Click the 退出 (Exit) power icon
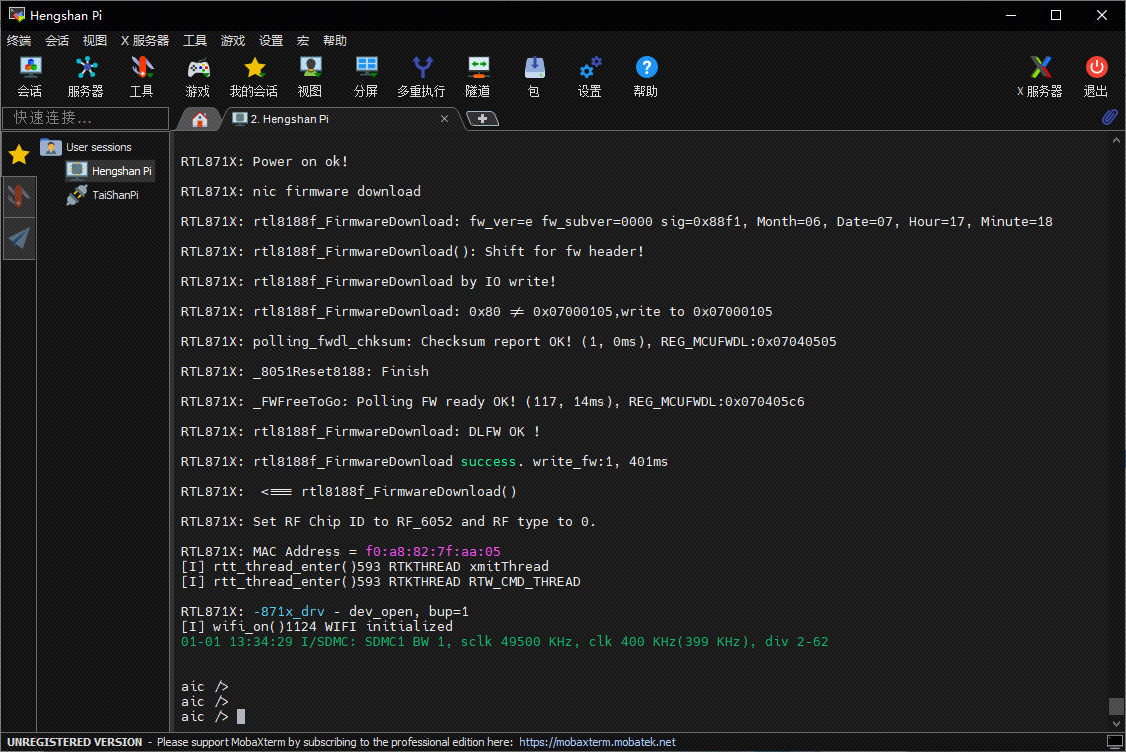Viewport: 1126px width, 752px height. [x=1096, y=76]
